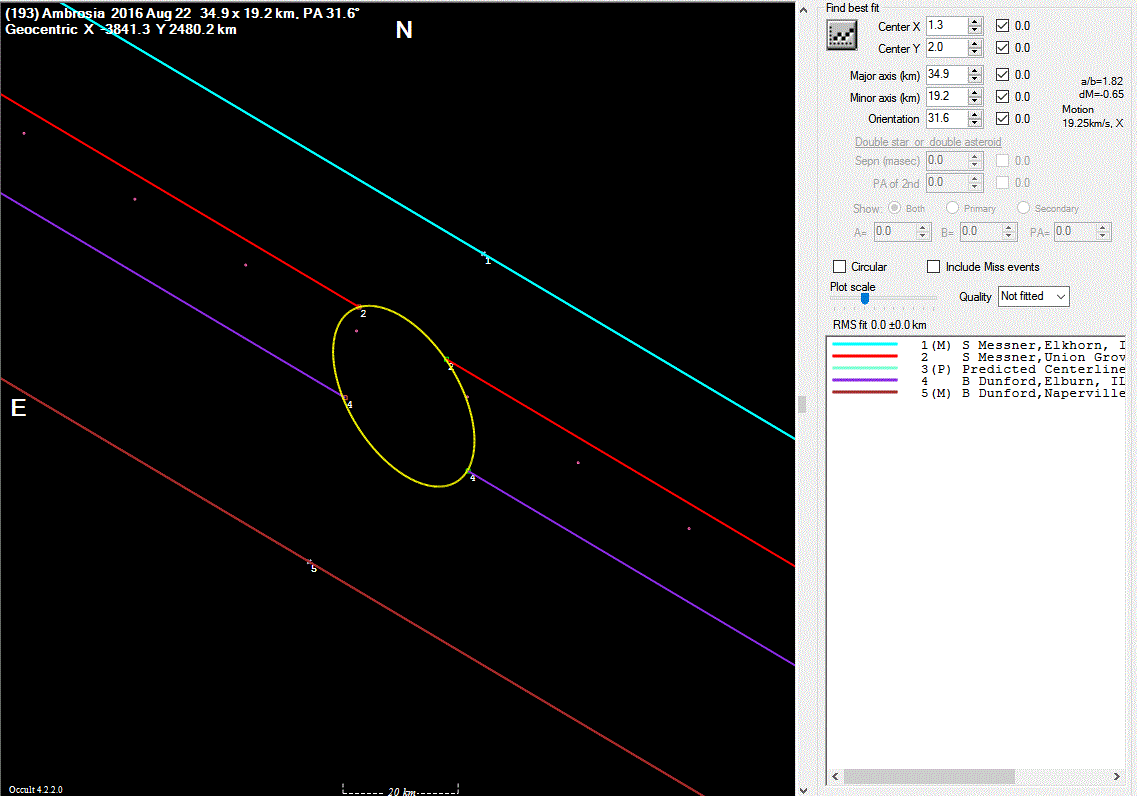Screen dimensions: 1137x796
Task: Increase the Center X value
Action: tap(975, 21)
